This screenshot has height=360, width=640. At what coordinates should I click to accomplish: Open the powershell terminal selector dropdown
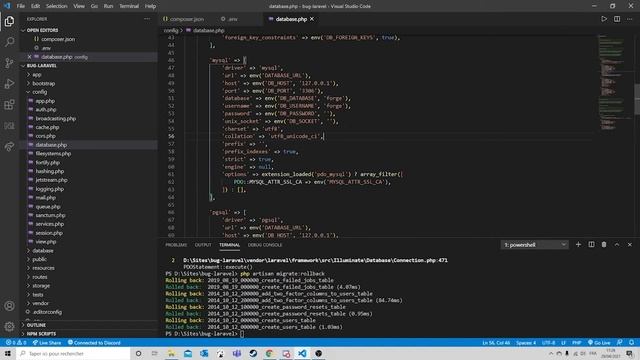(534, 244)
